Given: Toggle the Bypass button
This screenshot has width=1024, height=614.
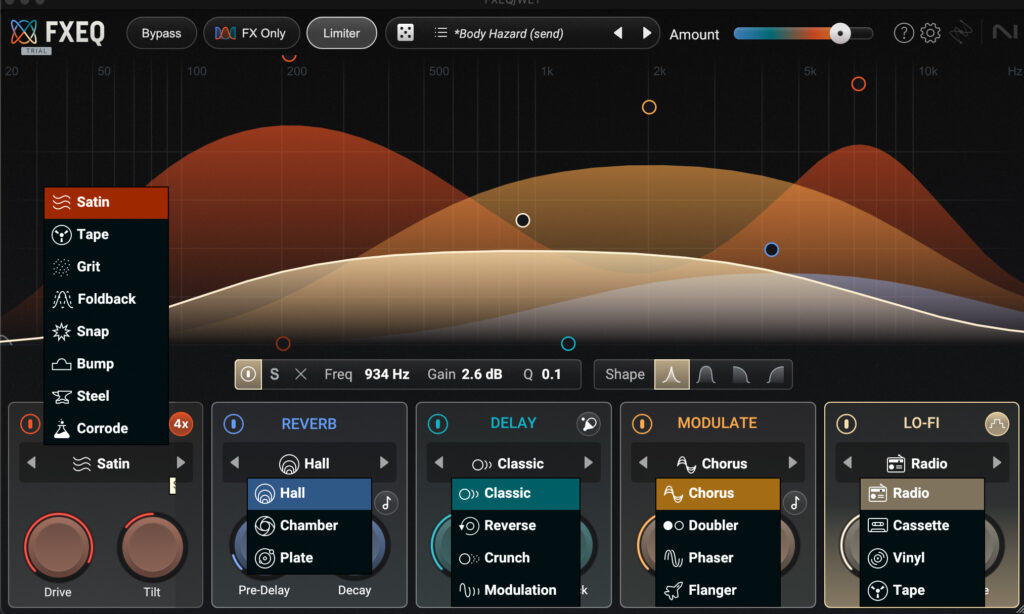Looking at the screenshot, I should point(161,33).
